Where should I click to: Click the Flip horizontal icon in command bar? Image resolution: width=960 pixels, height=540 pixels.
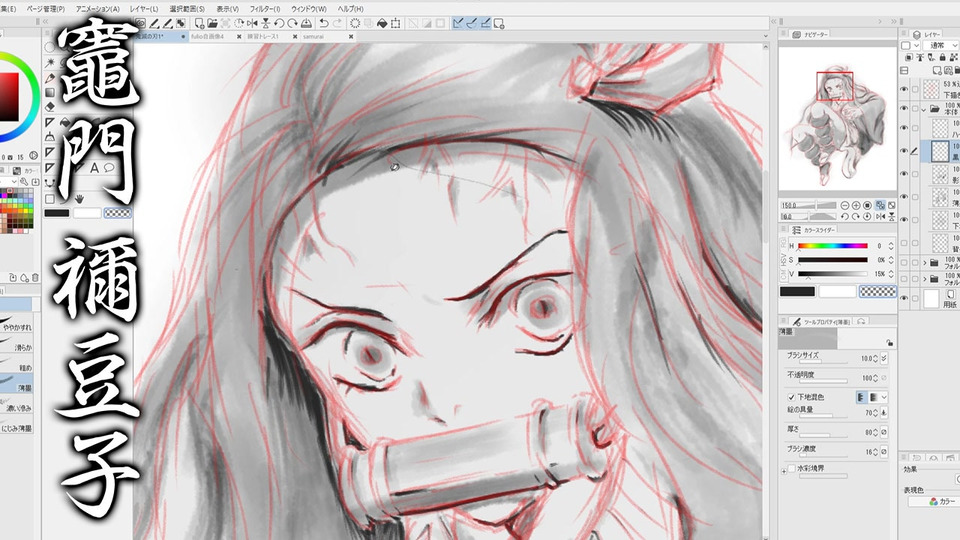[252, 23]
